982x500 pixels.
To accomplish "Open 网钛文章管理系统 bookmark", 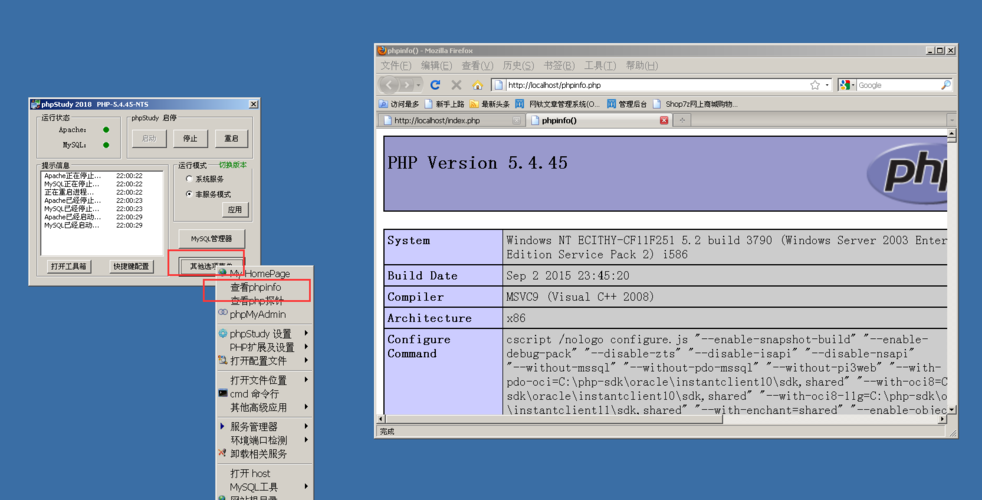I will [x=557, y=104].
